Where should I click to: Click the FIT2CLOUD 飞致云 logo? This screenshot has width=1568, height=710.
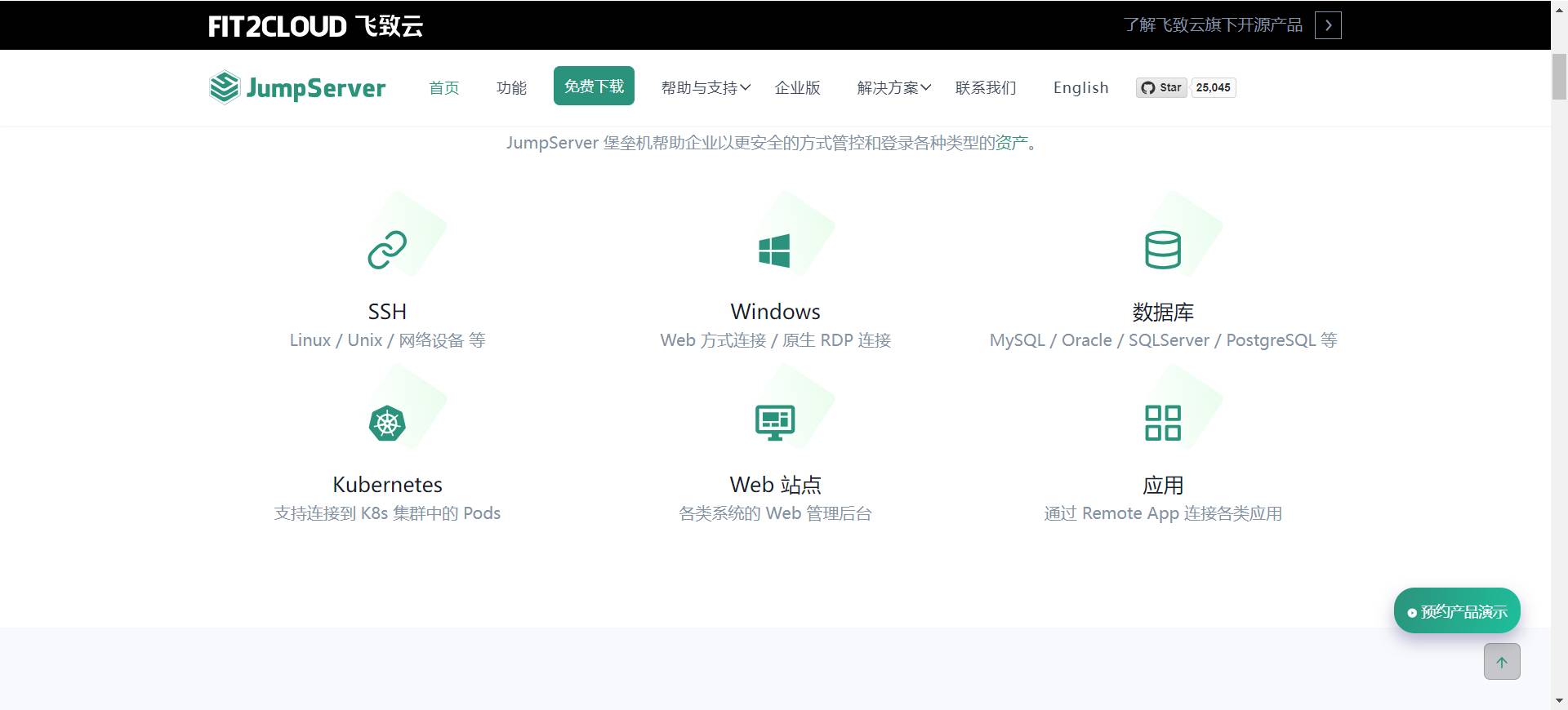(315, 26)
